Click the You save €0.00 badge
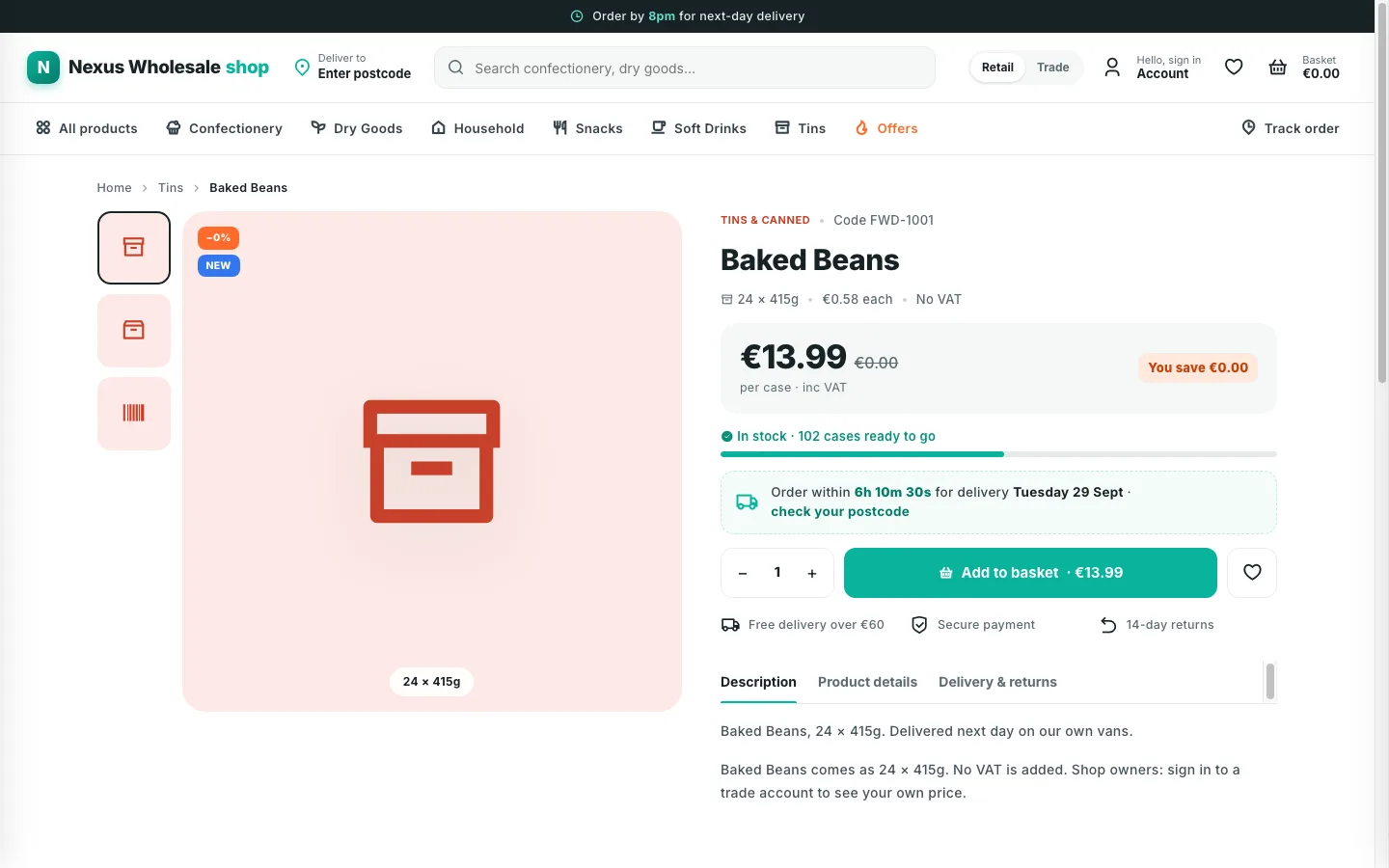Viewport: 1389px width, 868px height. (1198, 367)
